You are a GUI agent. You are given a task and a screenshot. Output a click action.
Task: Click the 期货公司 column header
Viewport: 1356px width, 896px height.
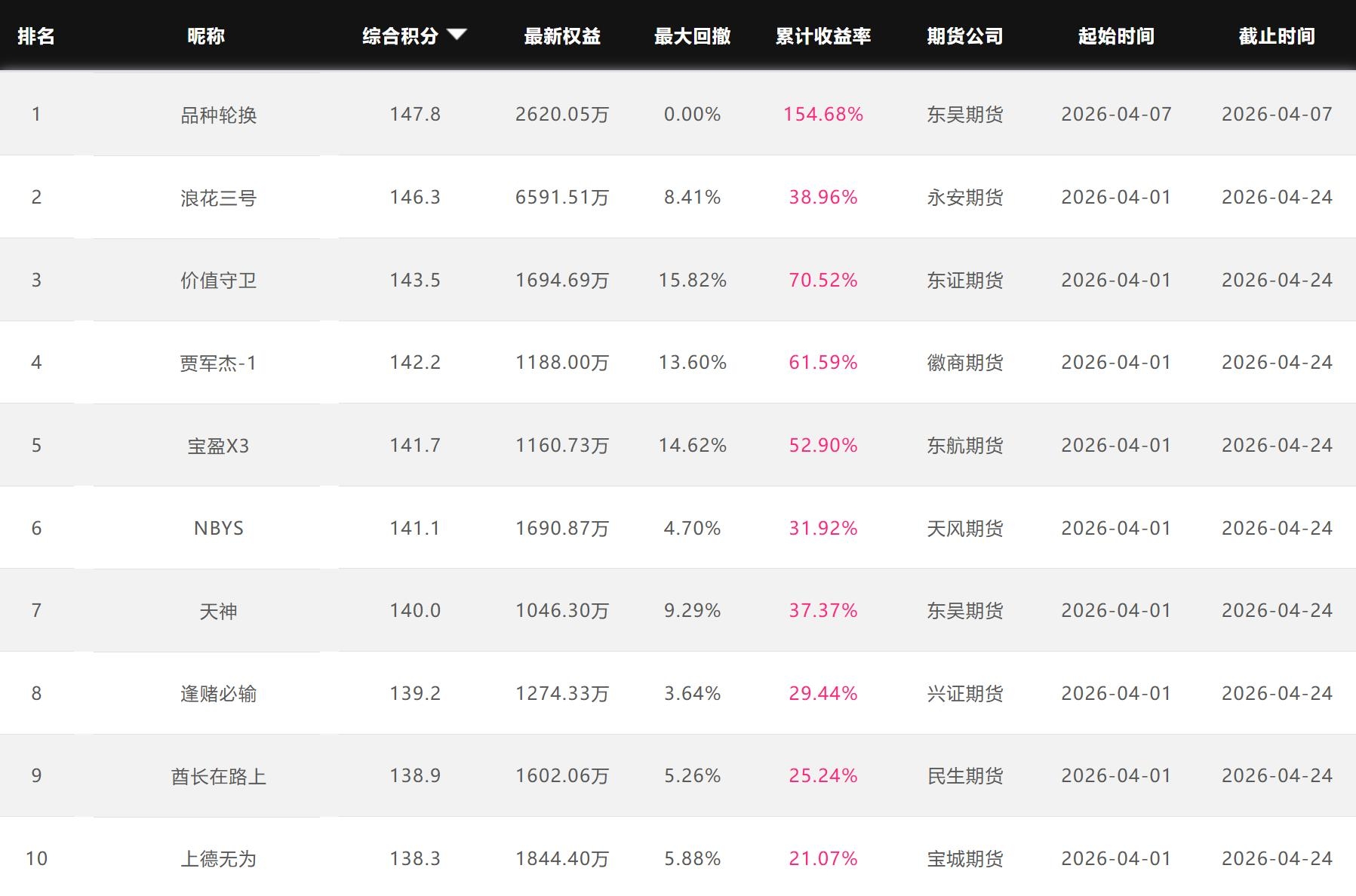pos(965,36)
